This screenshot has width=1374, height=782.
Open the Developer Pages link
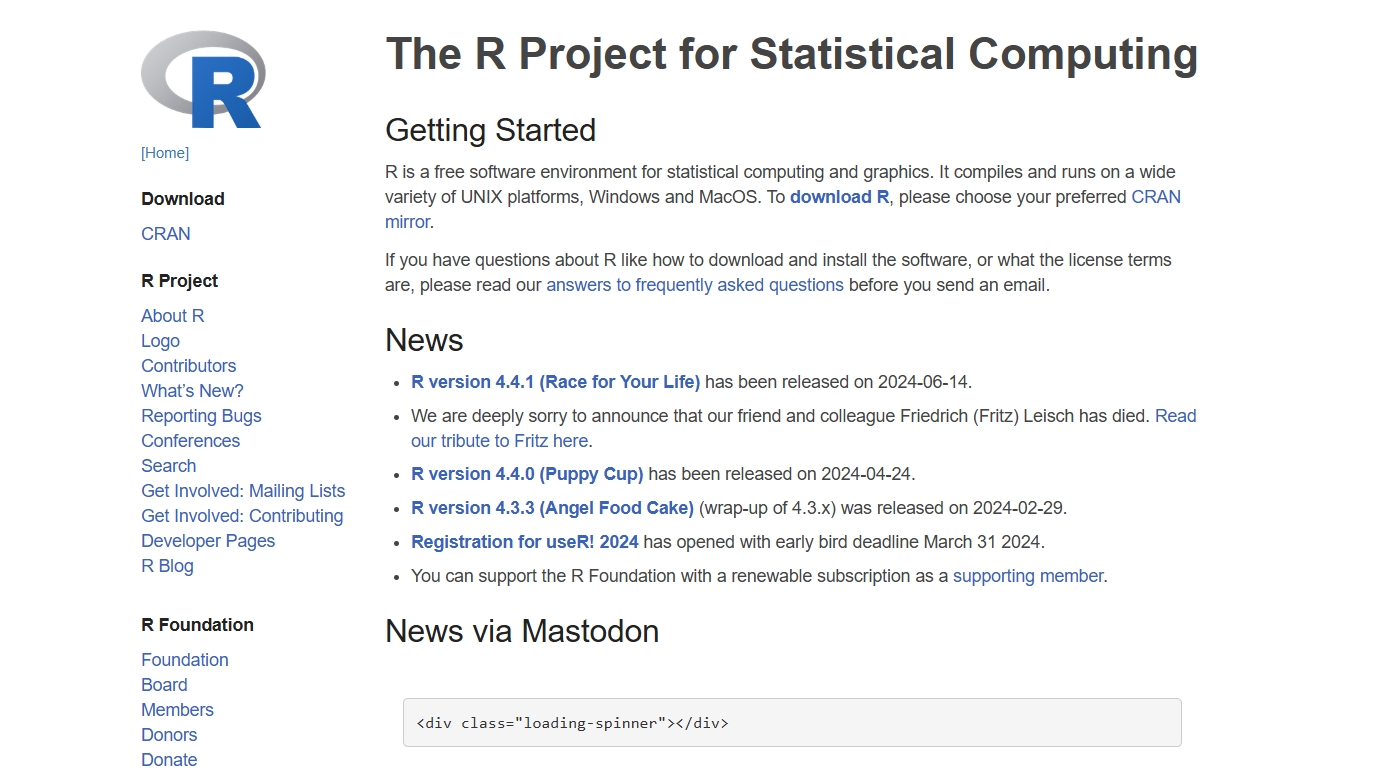[208, 541]
